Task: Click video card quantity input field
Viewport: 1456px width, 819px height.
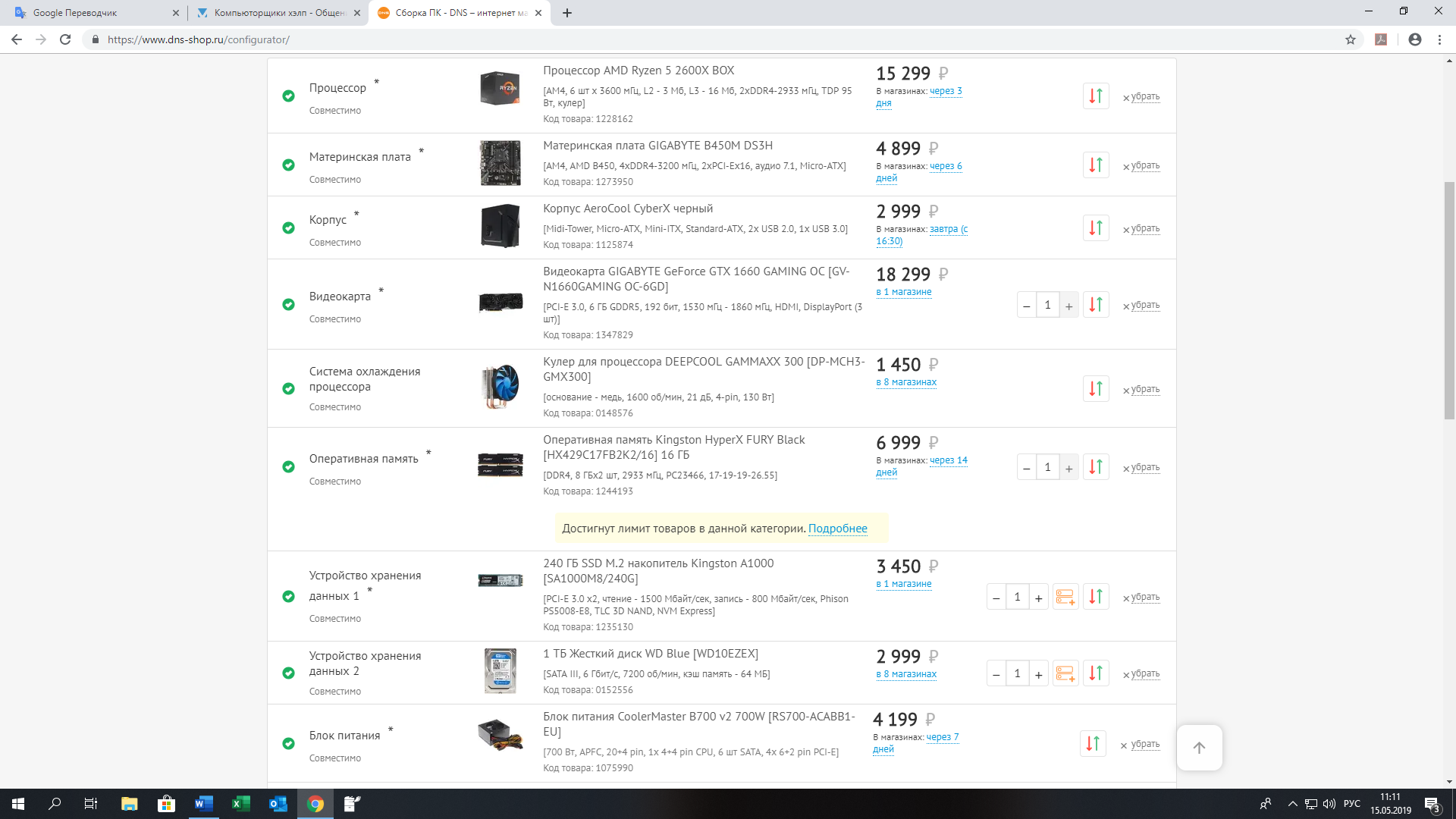Action: click(1047, 305)
